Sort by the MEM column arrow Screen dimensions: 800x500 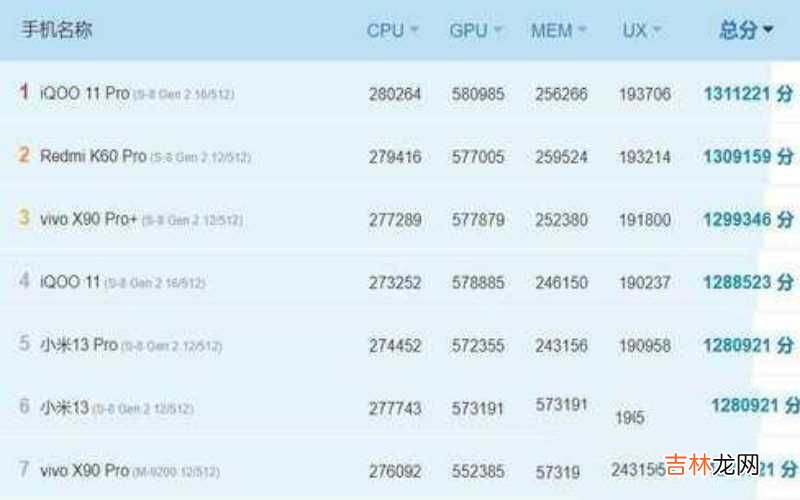pos(582,31)
